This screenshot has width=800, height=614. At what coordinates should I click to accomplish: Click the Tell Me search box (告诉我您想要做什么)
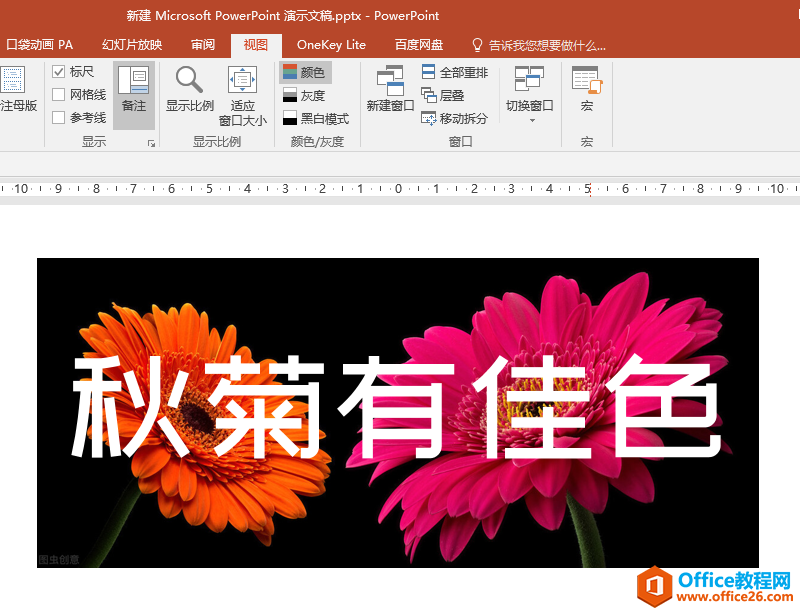(x=547, y=46)
